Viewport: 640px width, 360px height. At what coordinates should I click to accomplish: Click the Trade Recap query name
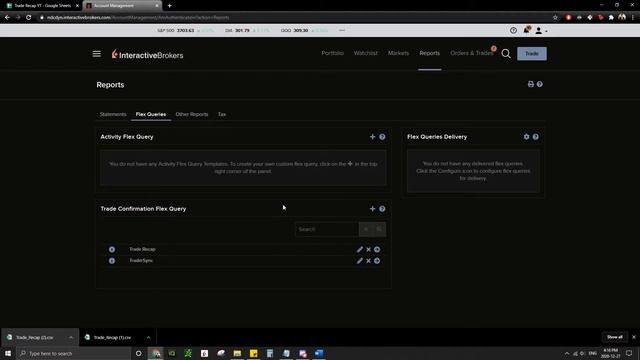tap(142, 249)
